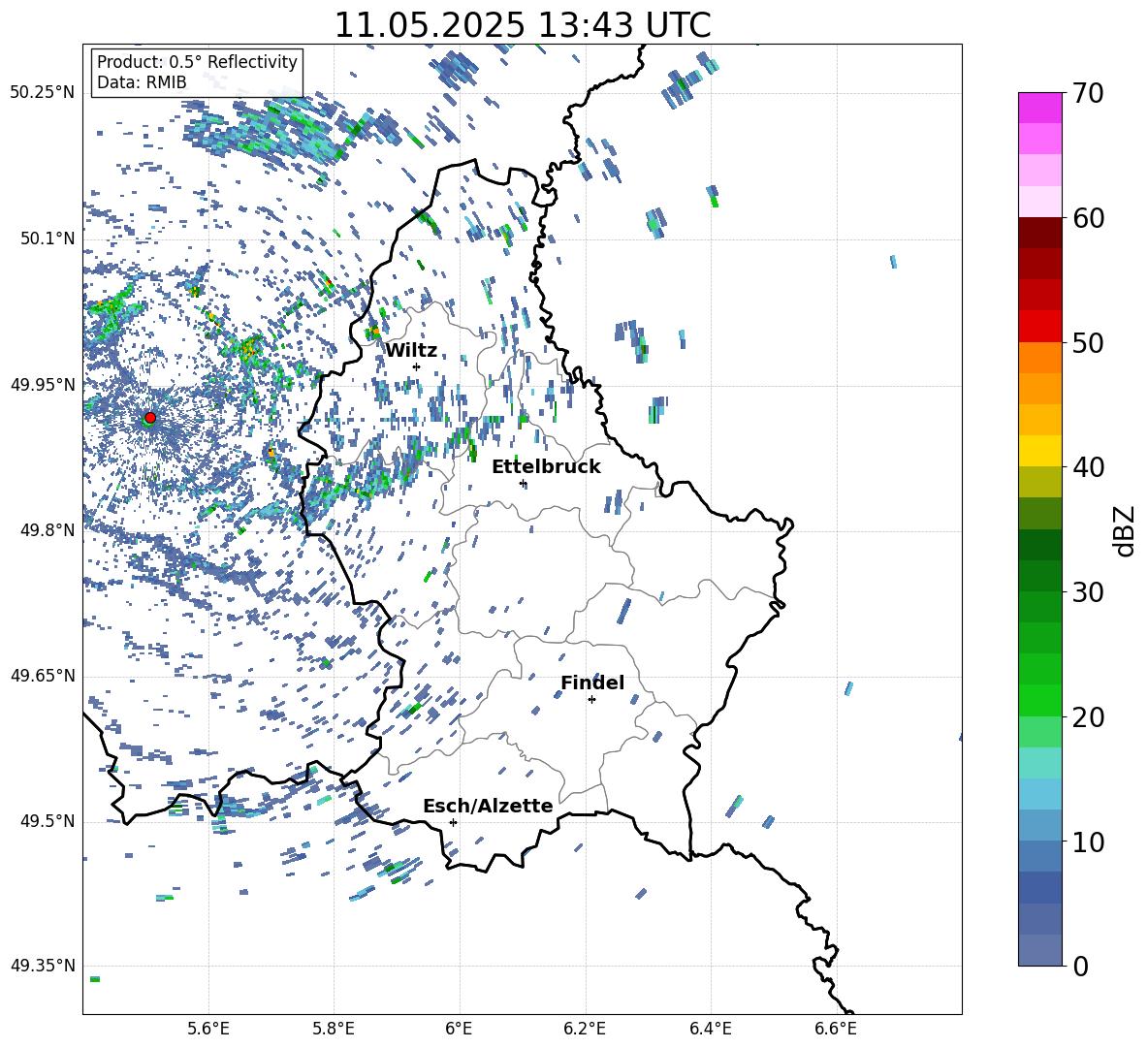Screen dimensions: 1148x1048
Task: Click the bottom slate-blue swatch above 0
Action: (x=1039, y=951)
